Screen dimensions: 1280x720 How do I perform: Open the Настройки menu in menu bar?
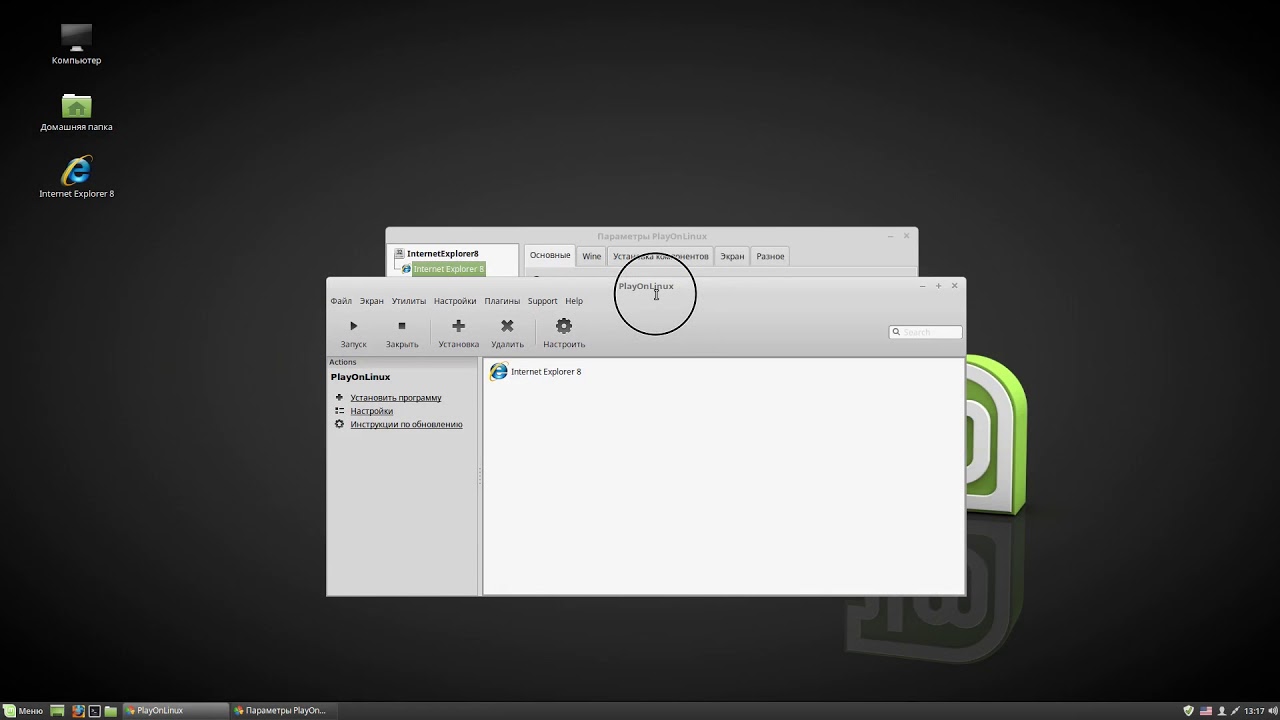point(455,301)
